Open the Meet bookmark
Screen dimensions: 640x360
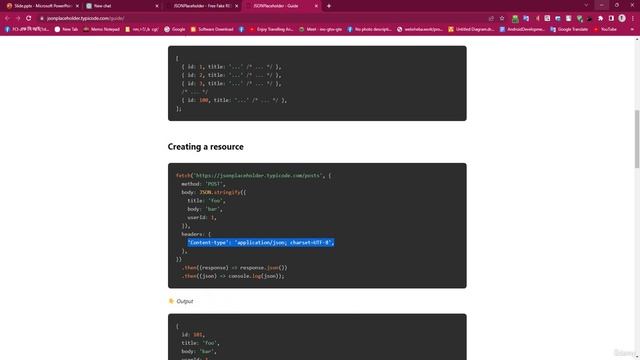pos(321,29)
